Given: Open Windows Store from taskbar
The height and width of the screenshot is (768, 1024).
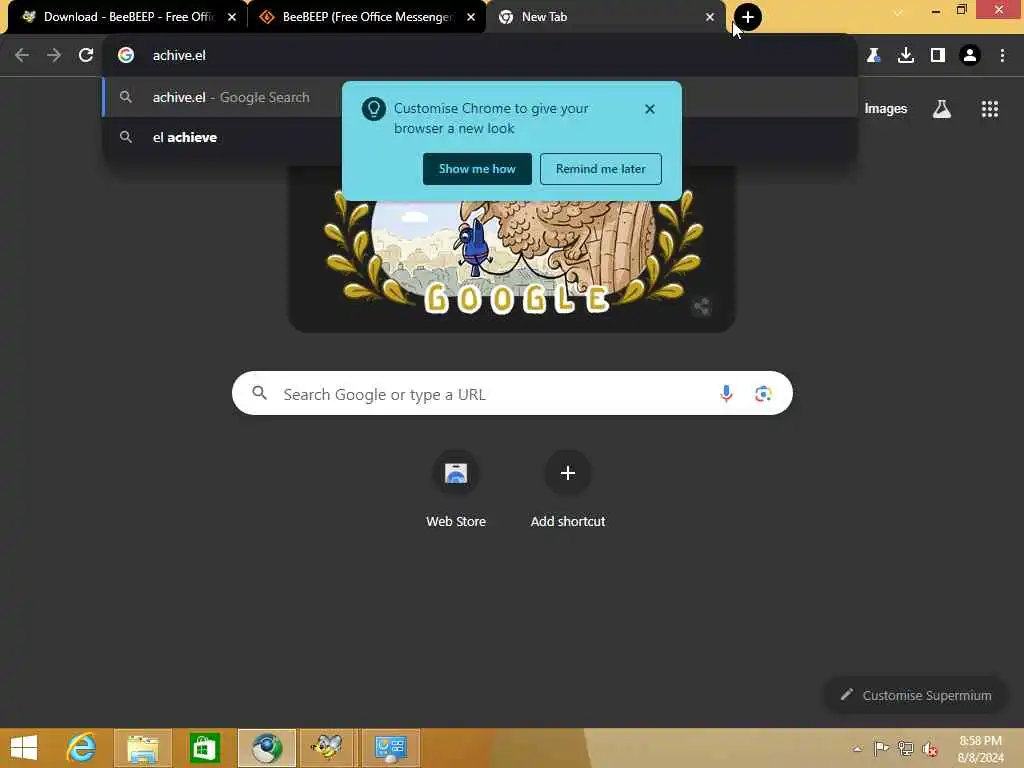Looking at the screenshot, I should tap(204, 748).
